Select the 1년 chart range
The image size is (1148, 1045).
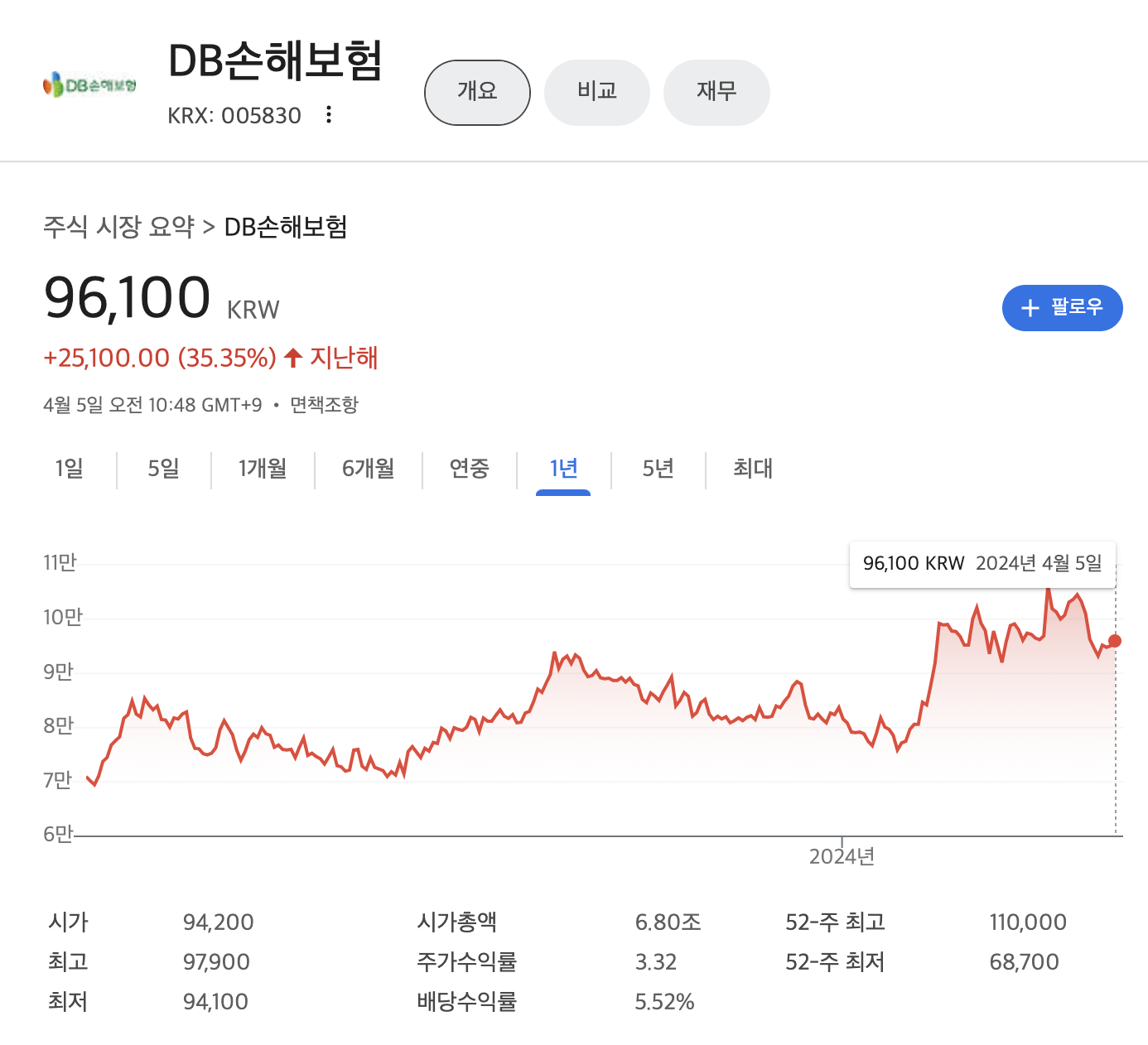pyautogui.click(x=563, y=469)
